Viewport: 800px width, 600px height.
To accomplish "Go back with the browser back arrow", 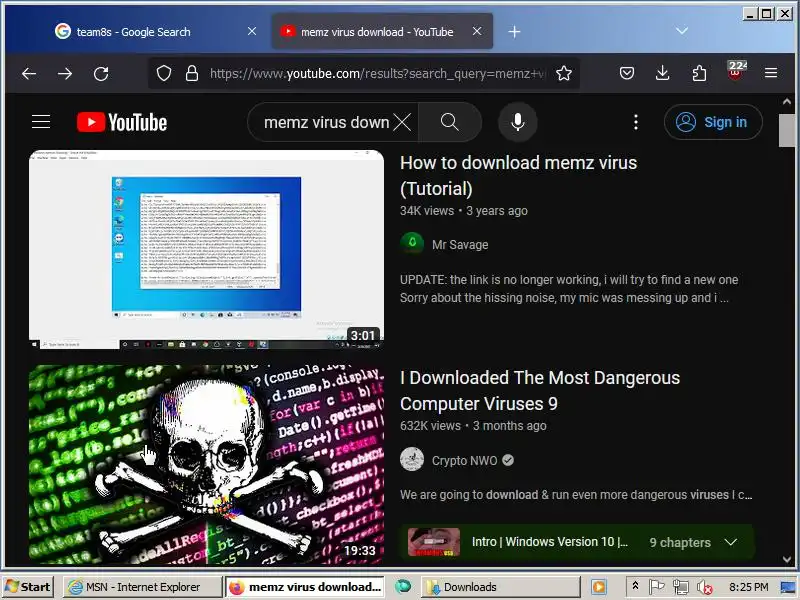I will [x=29, y=74].
